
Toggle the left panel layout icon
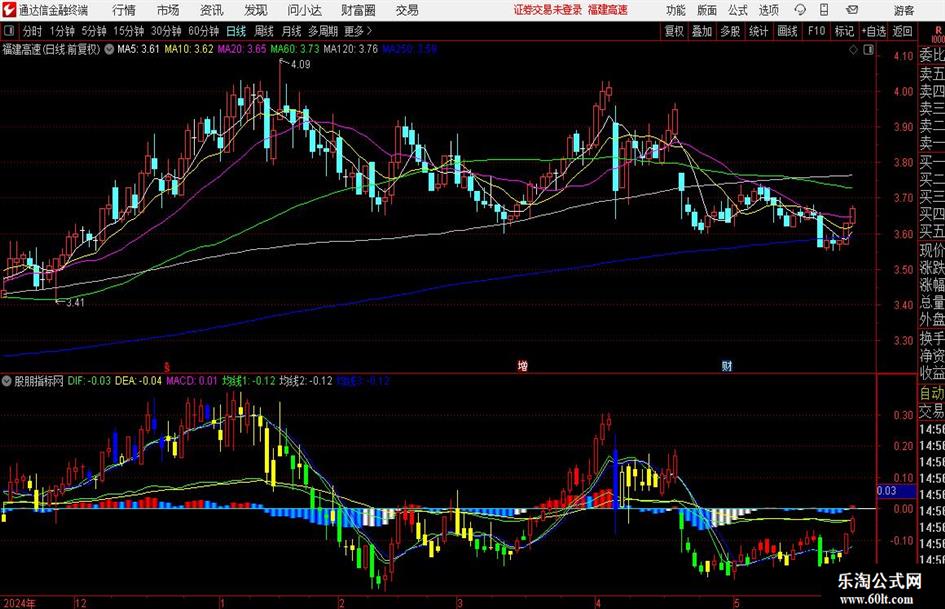tap(8, 31)
